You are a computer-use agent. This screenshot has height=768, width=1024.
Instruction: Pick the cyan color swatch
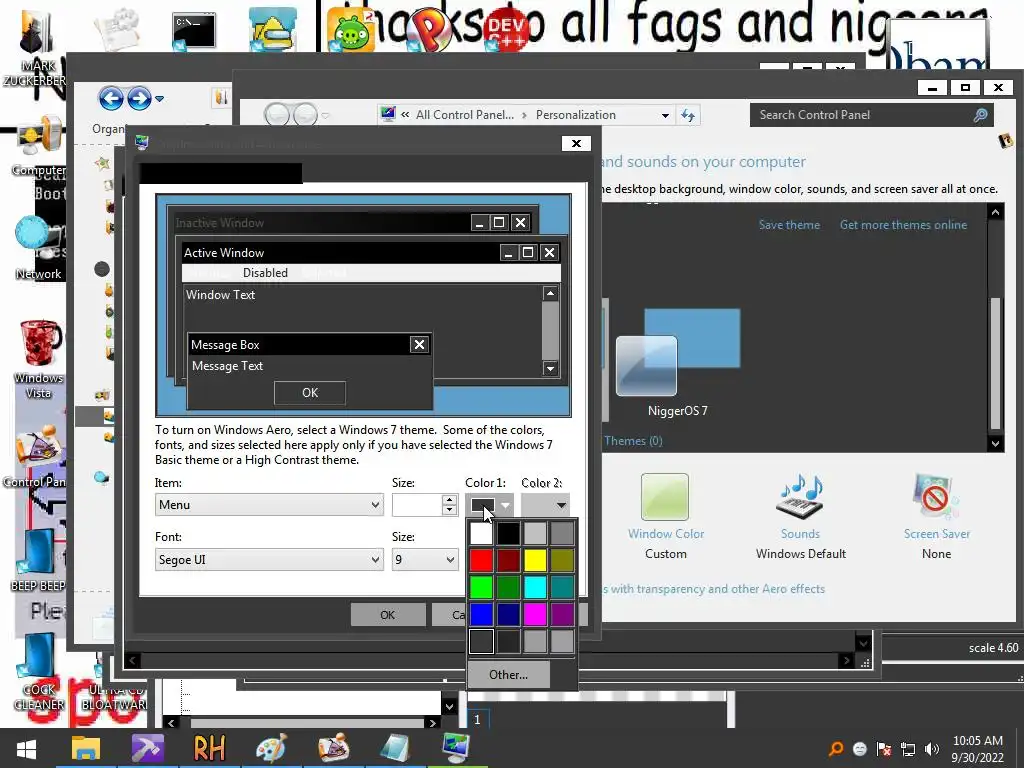535,587
